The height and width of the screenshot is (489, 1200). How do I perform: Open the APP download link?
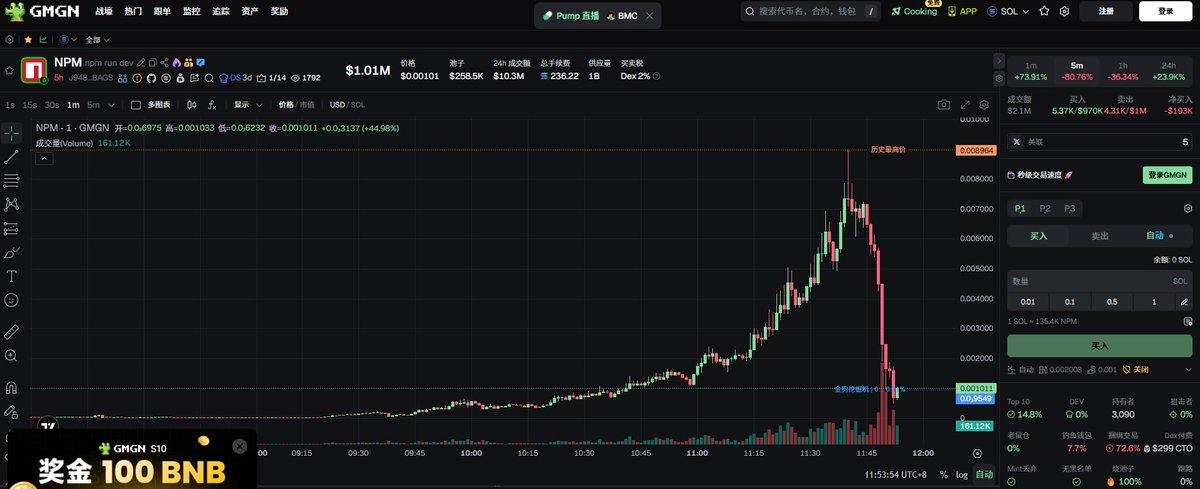click(x=963, y=11)
